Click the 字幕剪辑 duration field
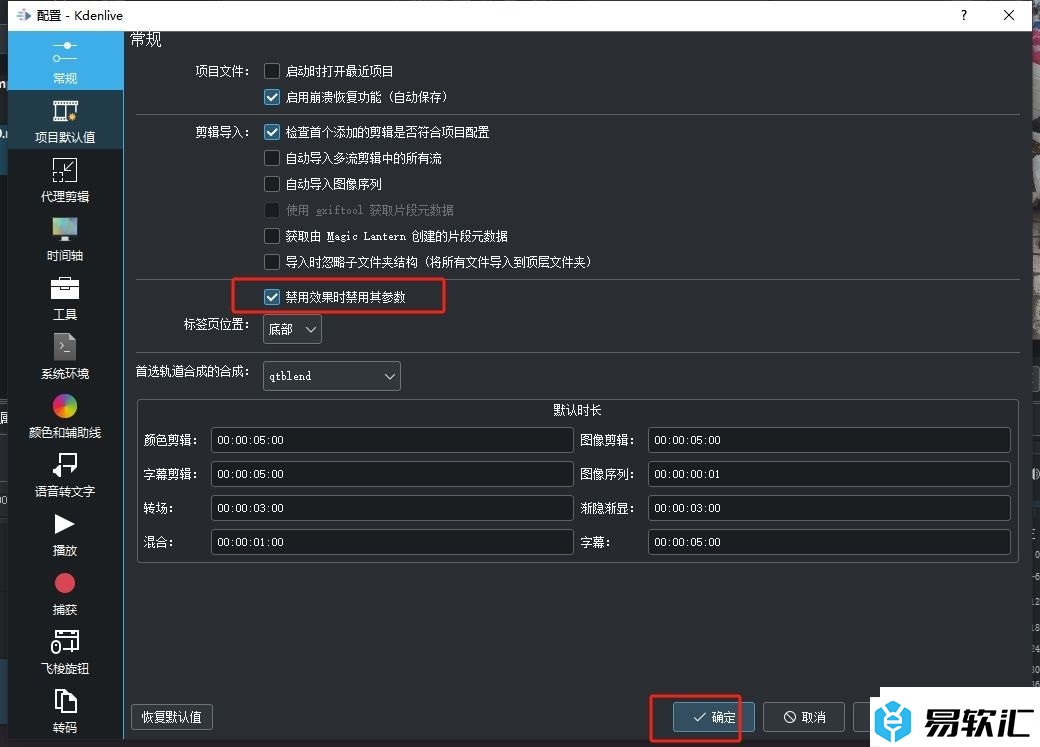This screenshot has width=1040, height=747. pos(392,474)
